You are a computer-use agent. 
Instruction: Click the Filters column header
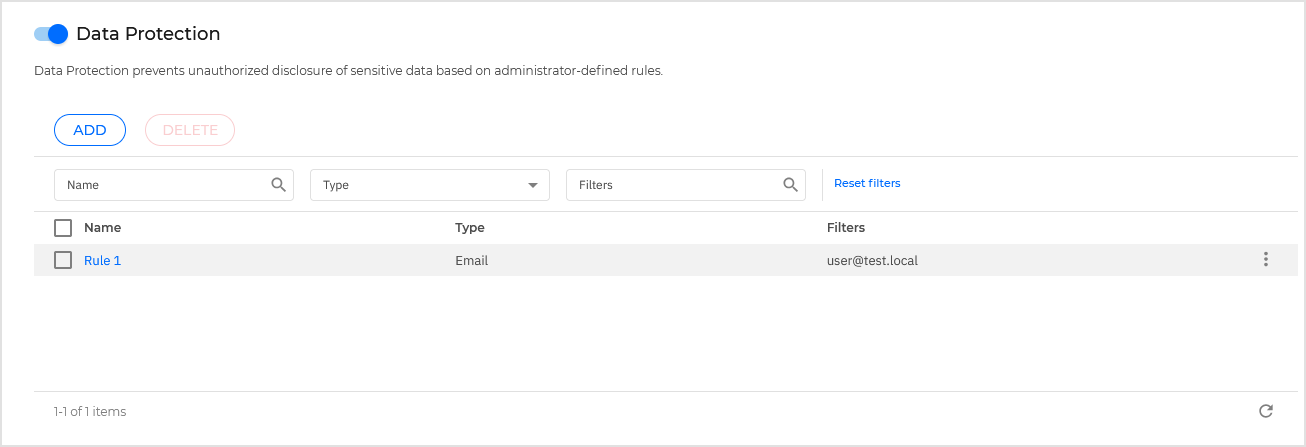point(846,228)
